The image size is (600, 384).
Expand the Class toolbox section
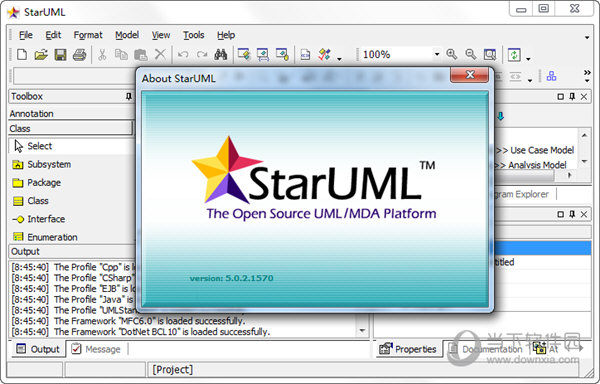[x=70, y=129]
